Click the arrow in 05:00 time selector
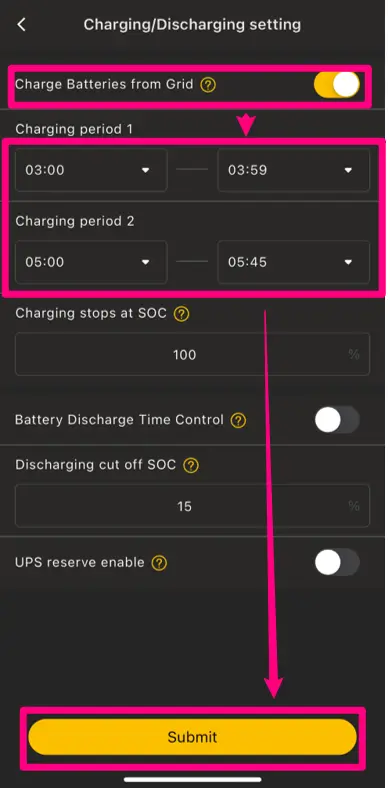 (x=145, y=262)
